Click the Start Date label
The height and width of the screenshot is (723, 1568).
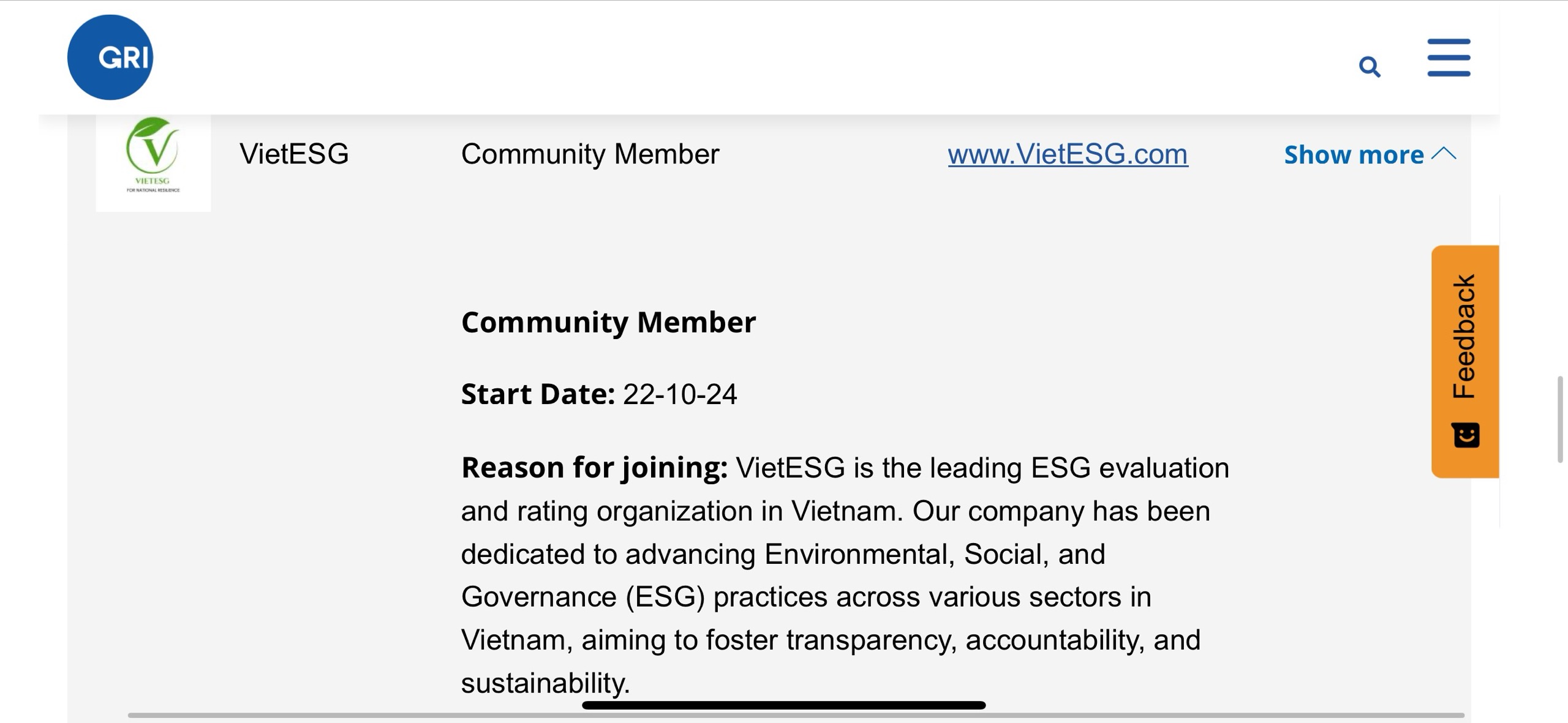click(537, 394)
